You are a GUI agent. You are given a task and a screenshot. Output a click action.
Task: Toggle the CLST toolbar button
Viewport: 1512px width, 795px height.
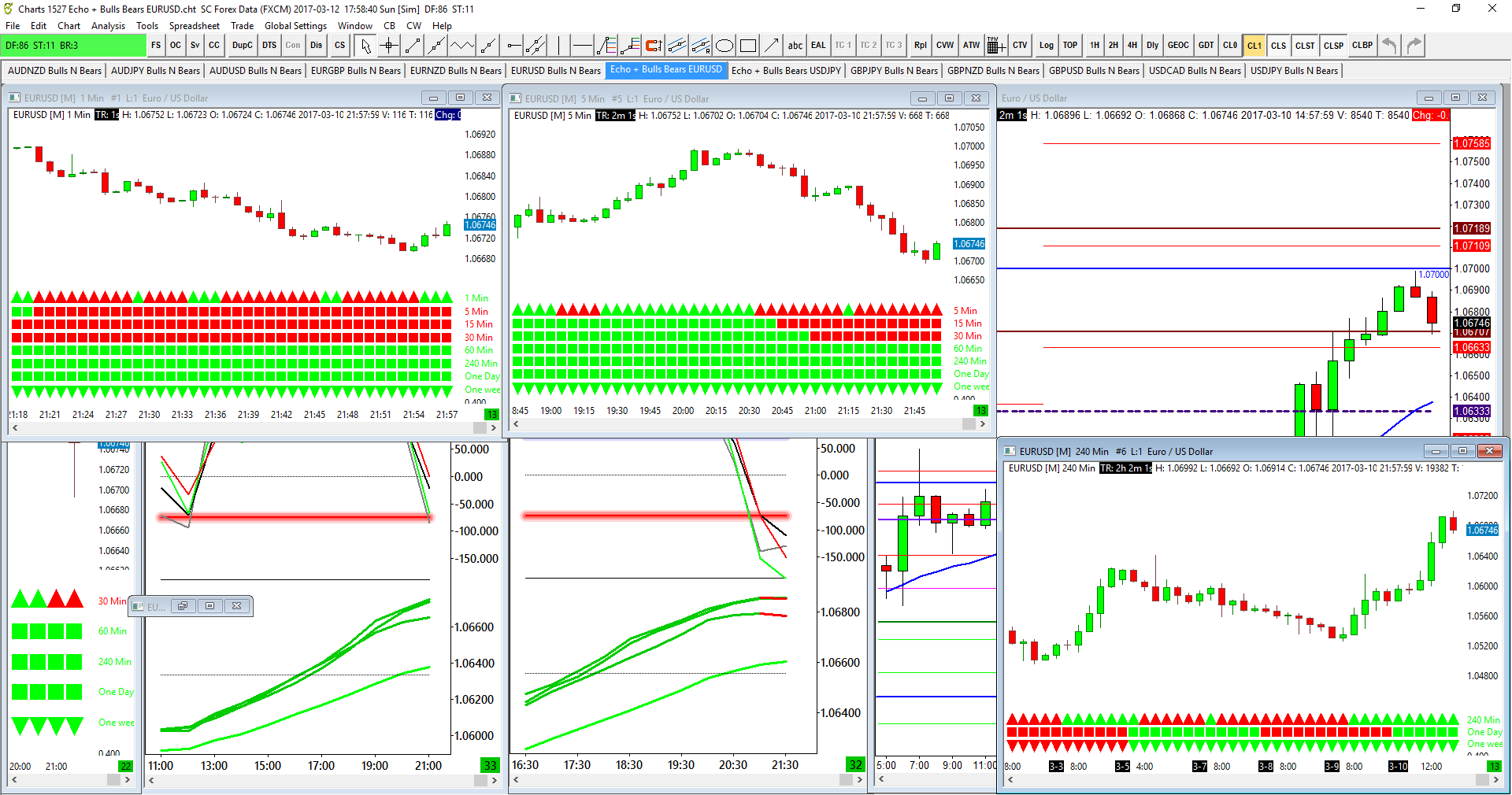coord(1305,46)
